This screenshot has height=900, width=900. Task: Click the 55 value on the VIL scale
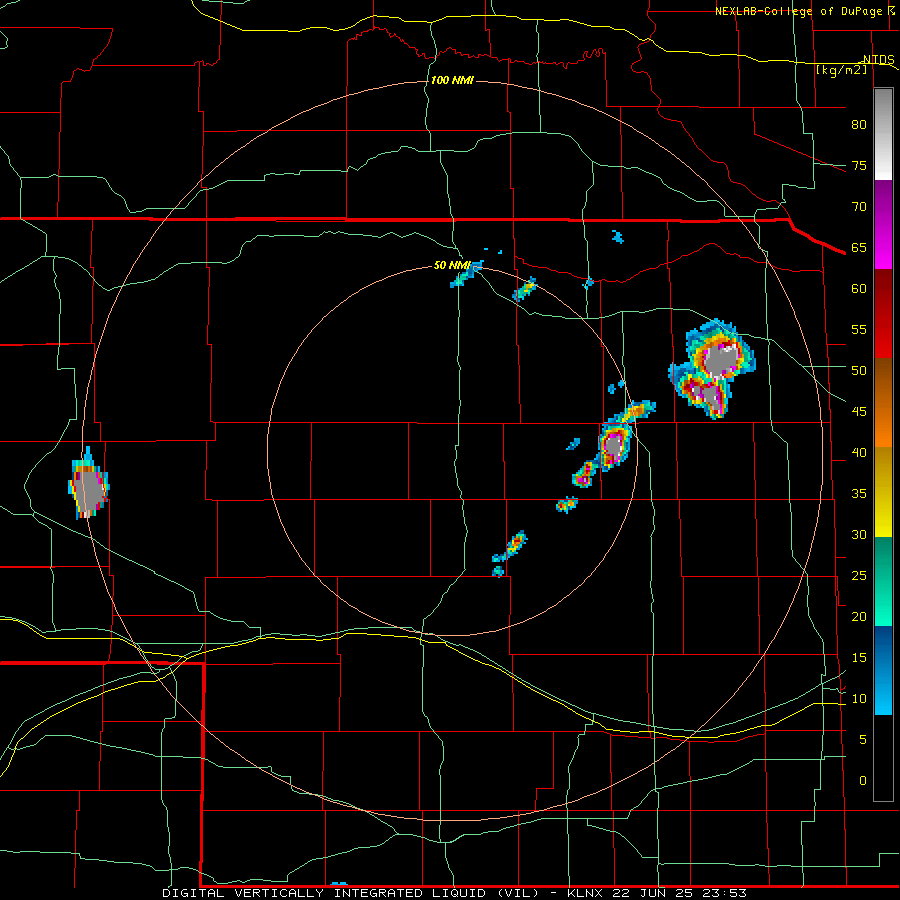point(859,329)
